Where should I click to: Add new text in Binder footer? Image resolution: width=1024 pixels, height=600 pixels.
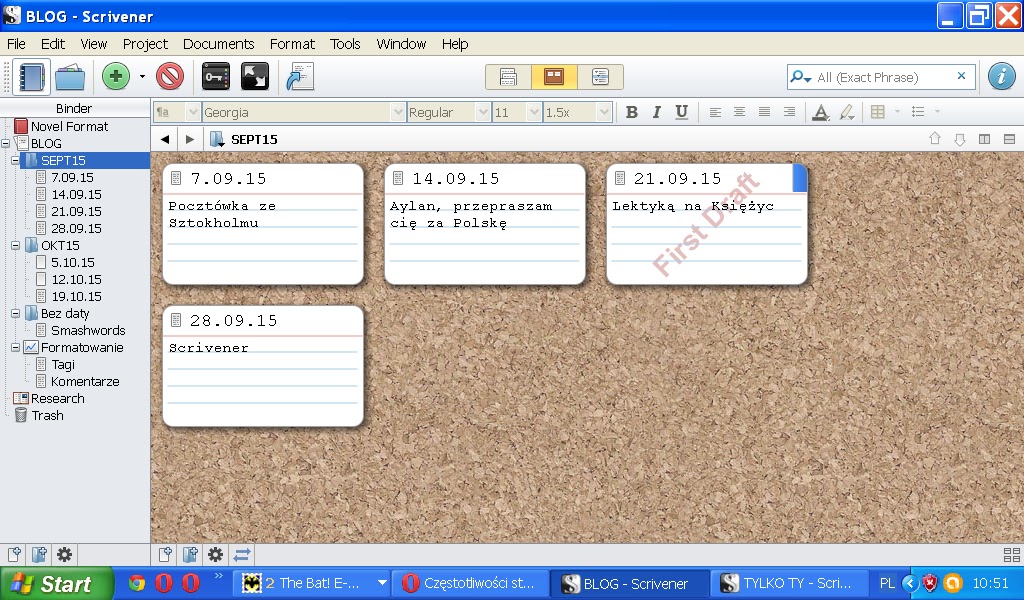click(x=14, y=555)
